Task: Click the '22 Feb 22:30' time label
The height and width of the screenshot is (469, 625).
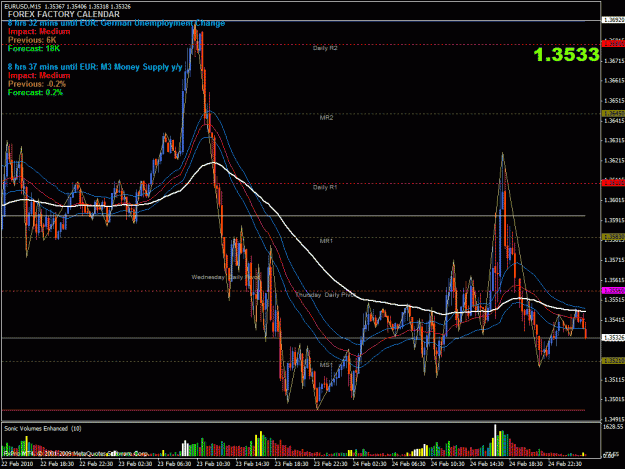Action: click(x=96, y=464)
